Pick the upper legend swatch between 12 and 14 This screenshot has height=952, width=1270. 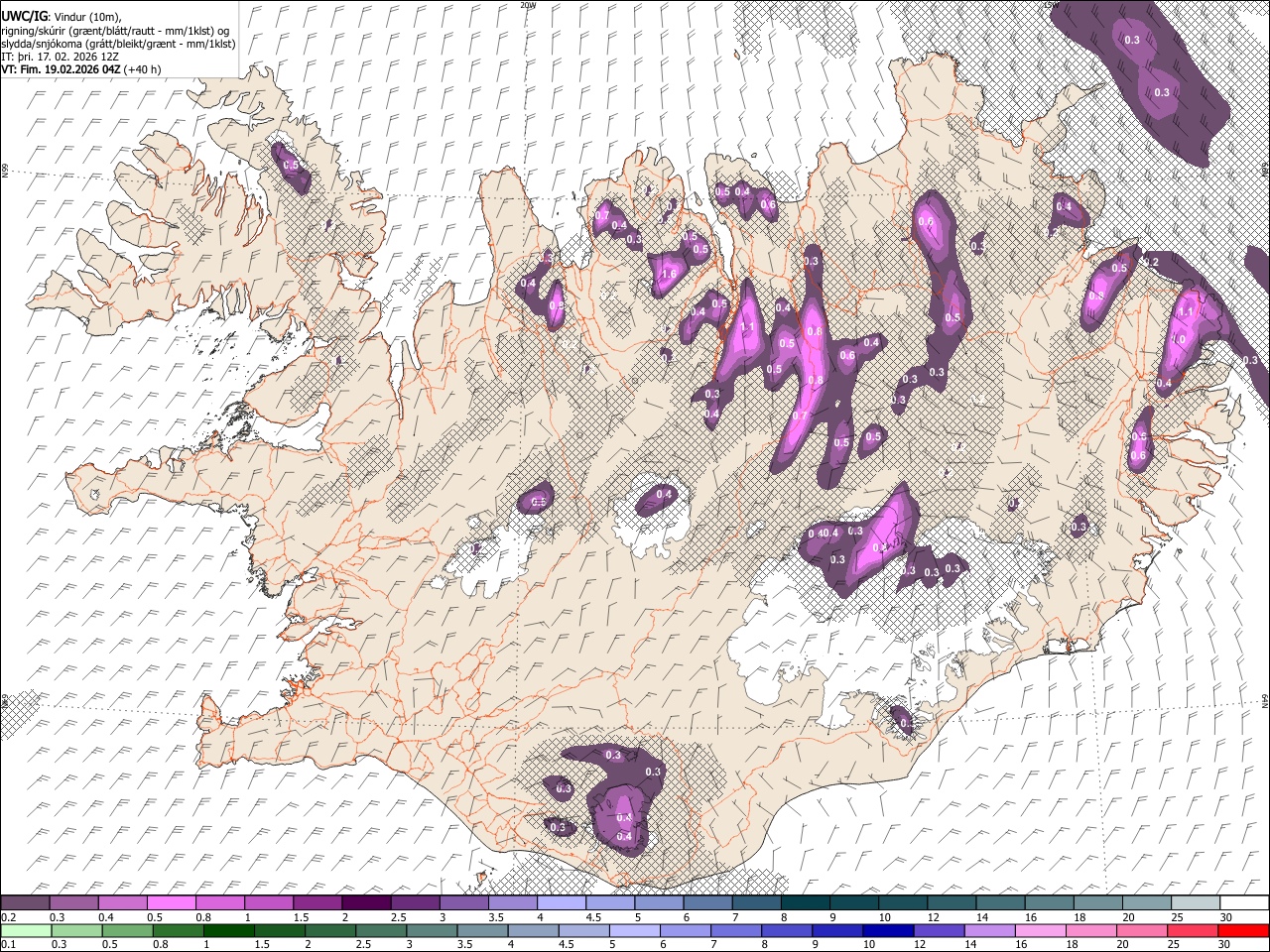(x=952, y=902)
